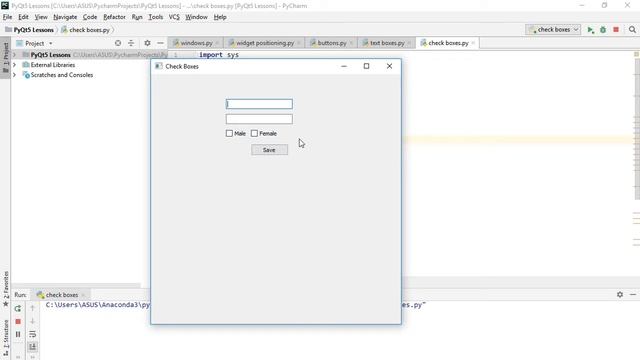This screenshot has height=360, width=640.
Task: Close the windows.py editor tab
Action: (x=217, y=43)
